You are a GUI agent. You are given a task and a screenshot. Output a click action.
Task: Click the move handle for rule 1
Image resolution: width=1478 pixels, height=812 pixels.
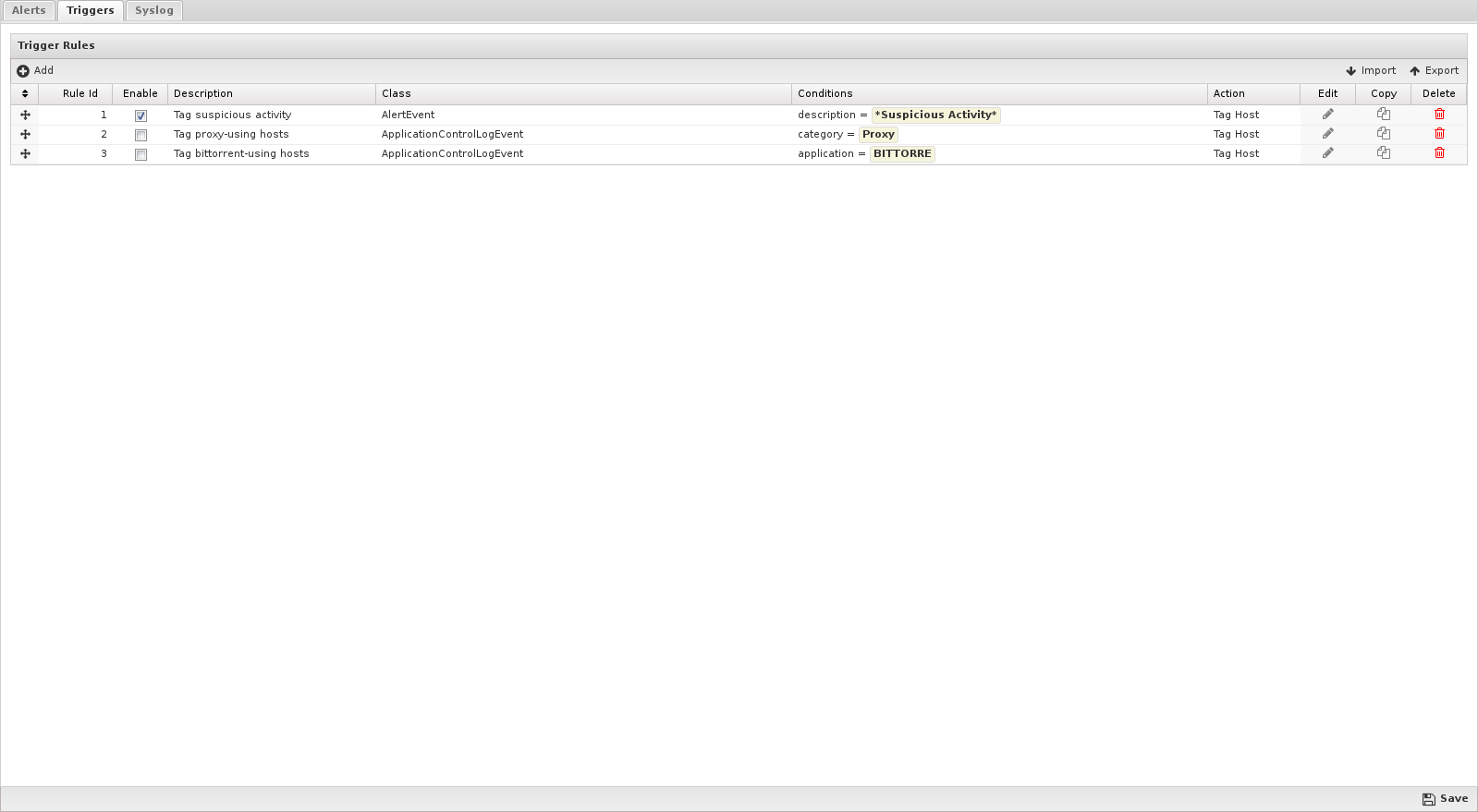click(x=25, y=115)
